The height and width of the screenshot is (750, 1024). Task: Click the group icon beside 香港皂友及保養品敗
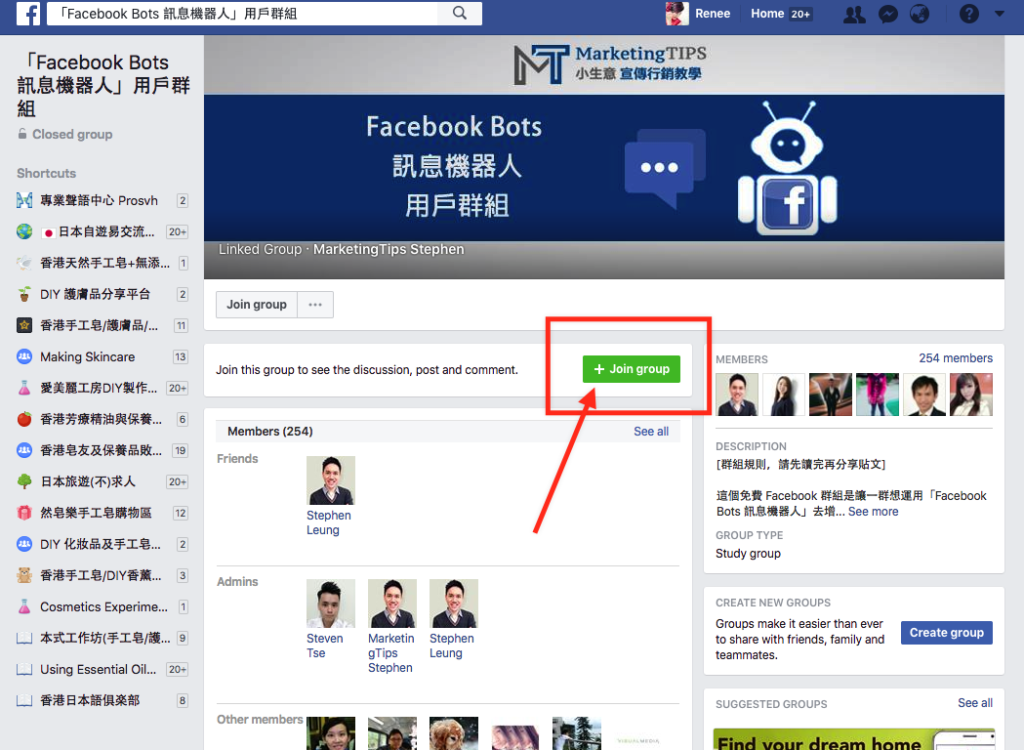click(24, 450)
